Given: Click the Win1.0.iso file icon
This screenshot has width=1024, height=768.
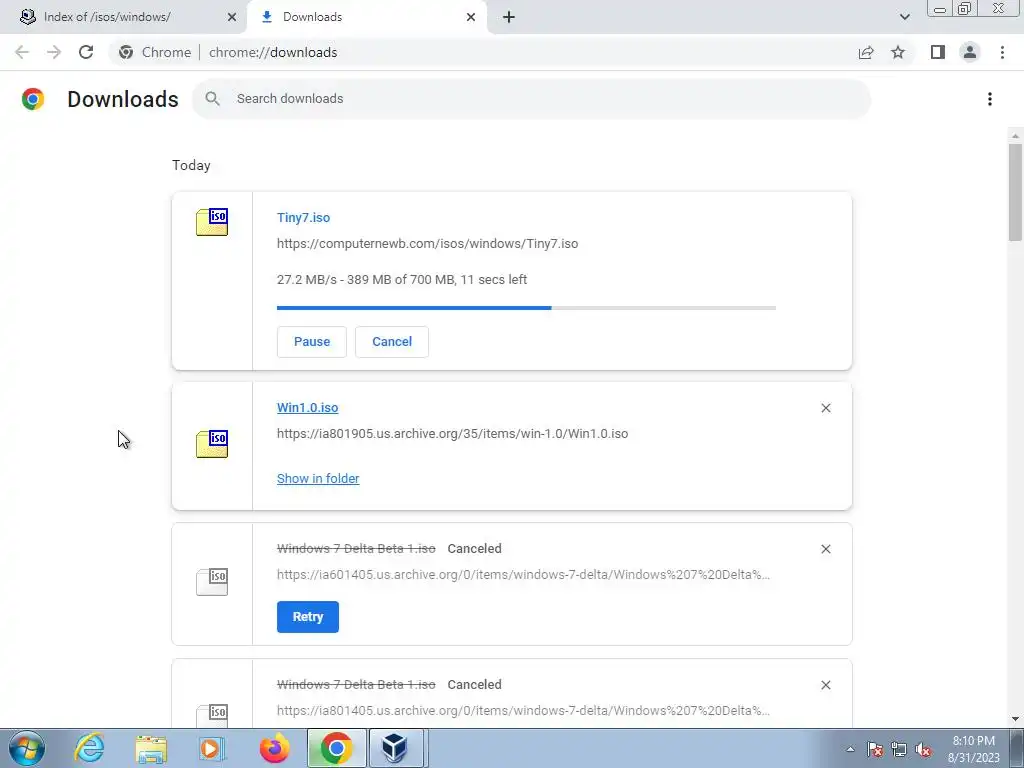Looking at the screenshot, I should [212, 444].
